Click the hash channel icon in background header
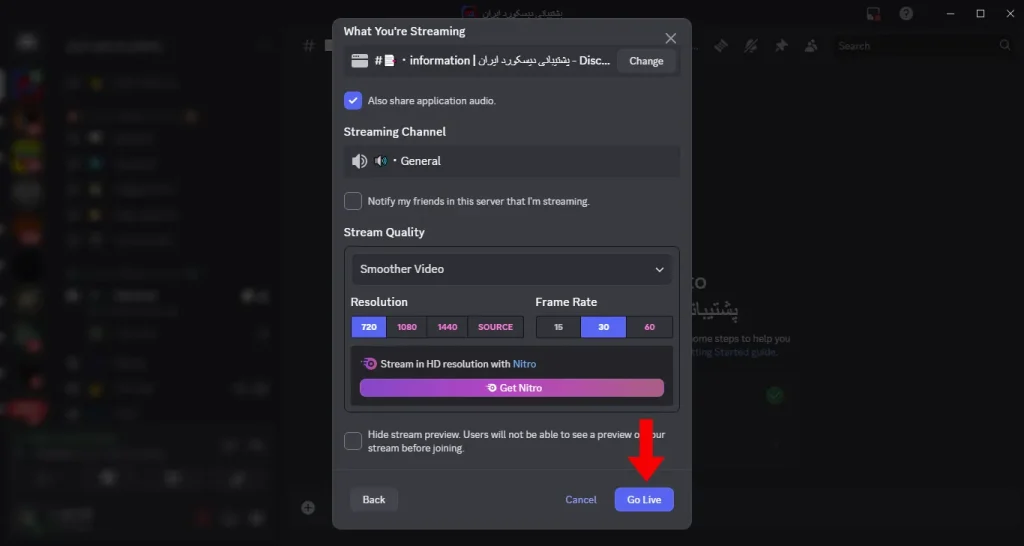 pyautogui.click(x=308, y=46)
